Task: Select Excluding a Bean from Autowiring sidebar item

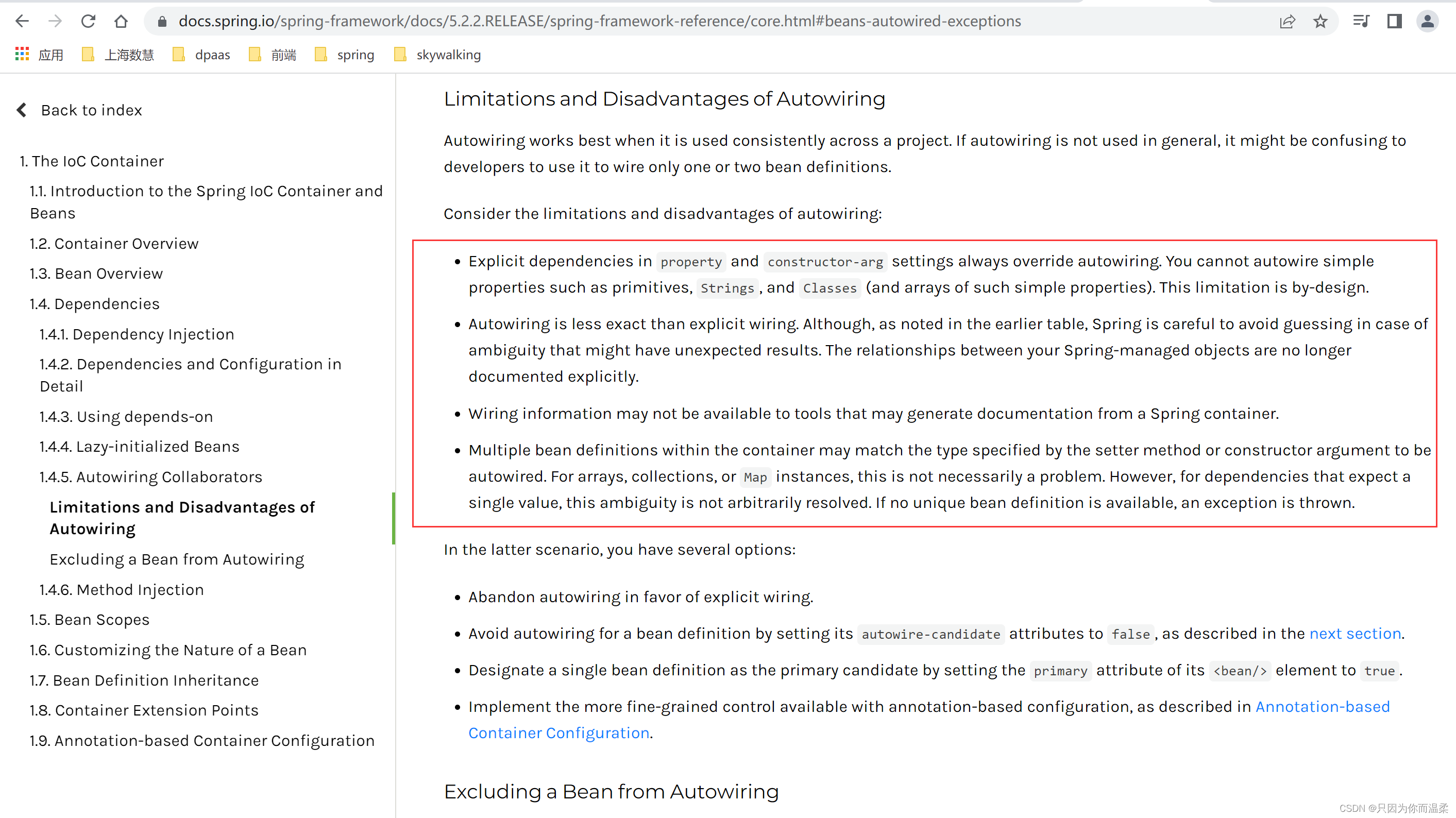Action: 177,559
